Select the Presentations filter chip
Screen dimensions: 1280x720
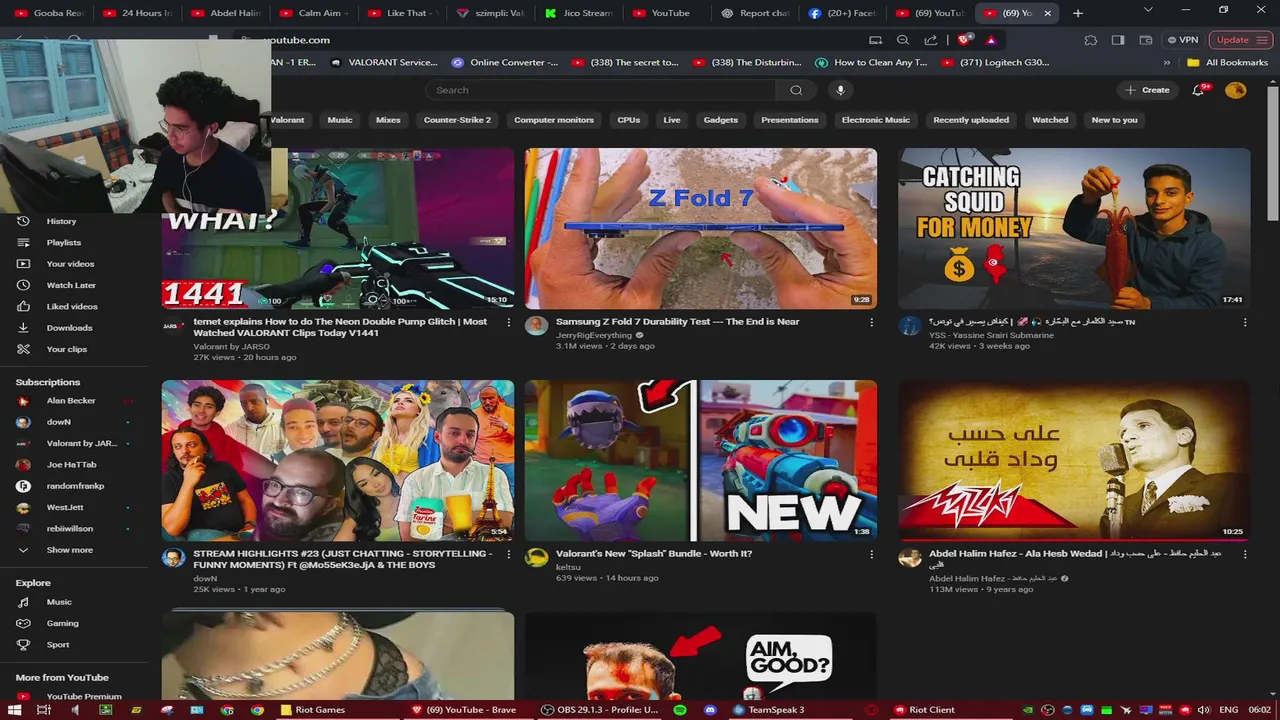(x=790, y=120)
